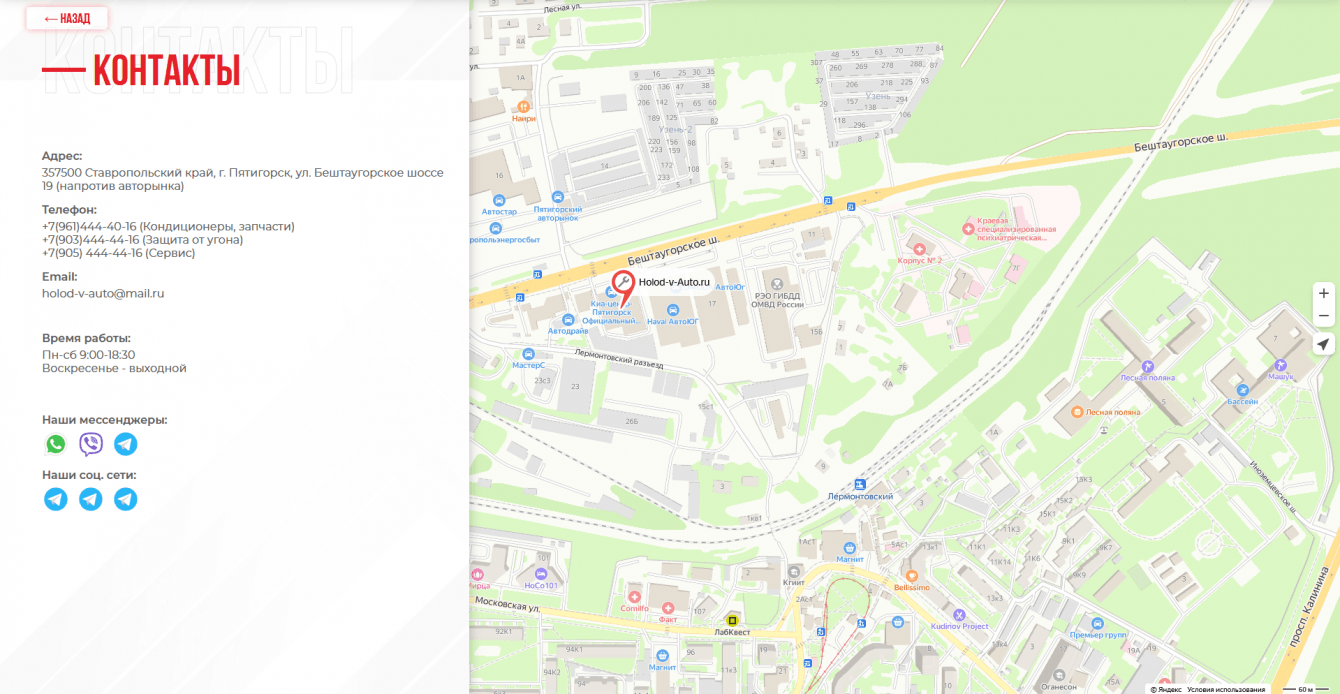1340x694 pixels.
Task: Click the Bellissimo cafe icon
Action: pyautogui.click(x=911, y=575)
